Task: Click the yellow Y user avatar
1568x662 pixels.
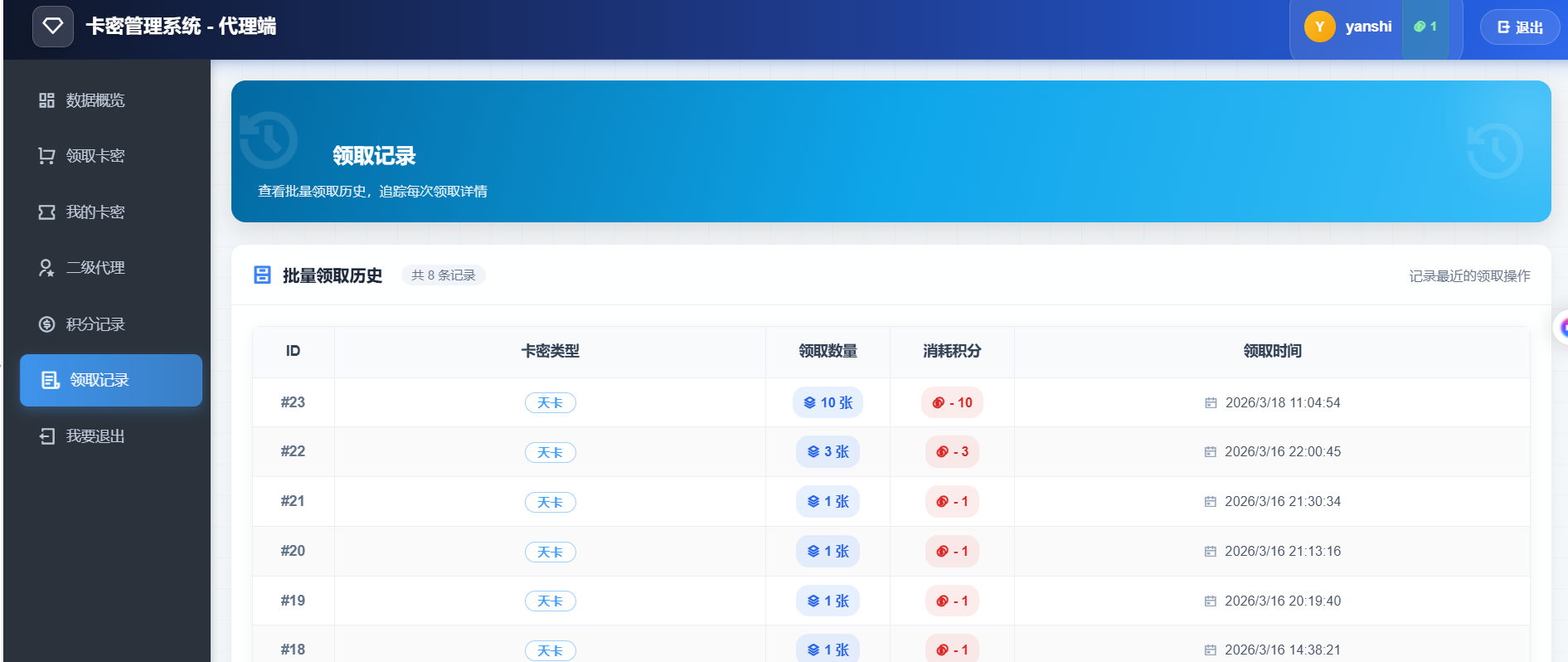Action: 1319,27
